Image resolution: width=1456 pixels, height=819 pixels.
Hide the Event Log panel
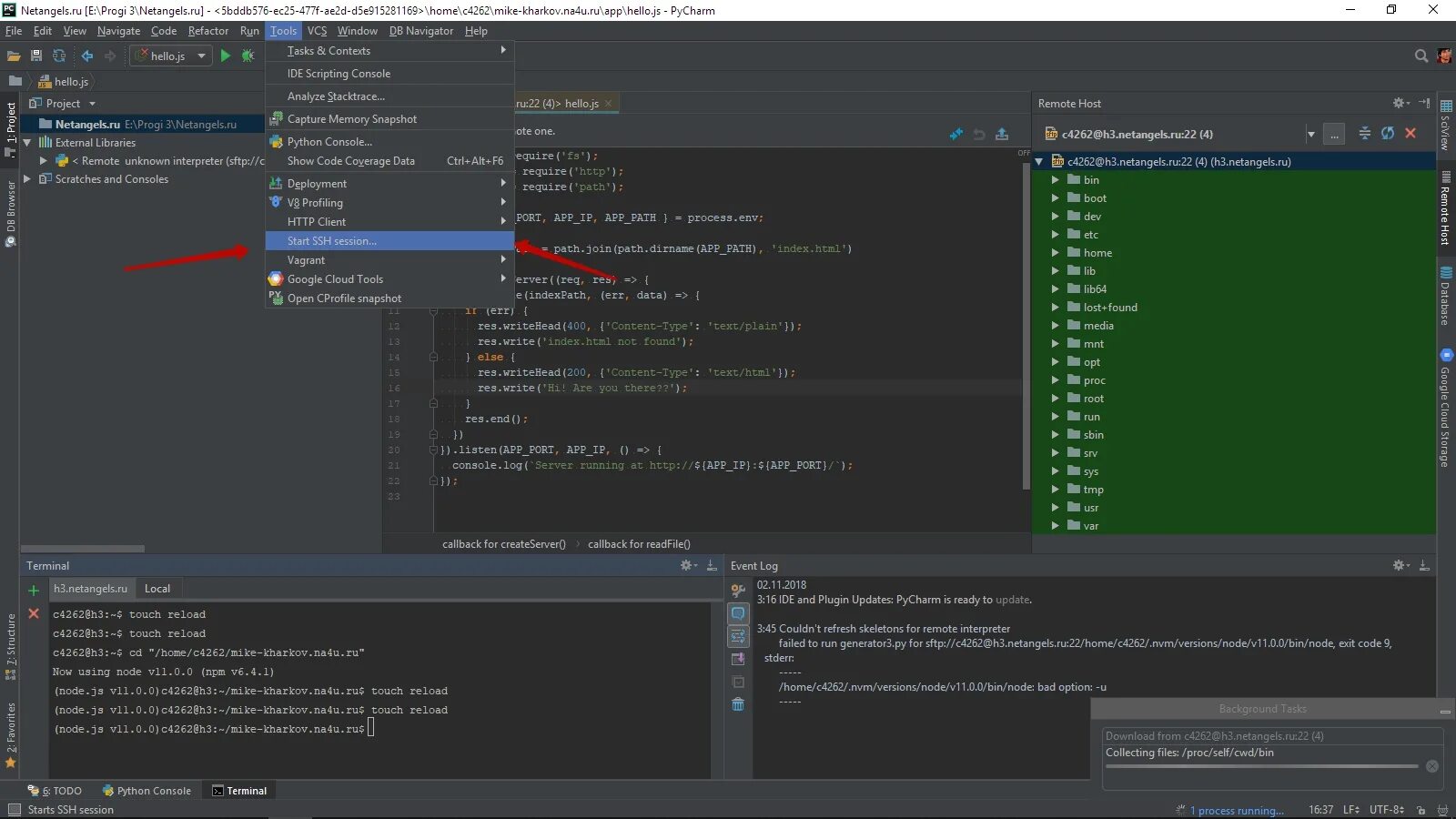pos(1424,565)
